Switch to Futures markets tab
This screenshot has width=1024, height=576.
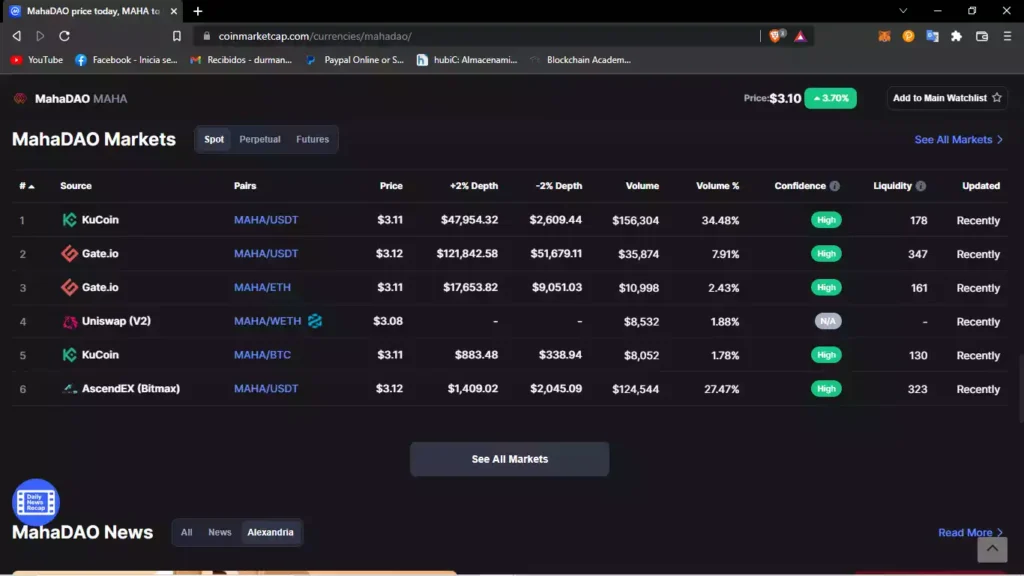(x=312, y=140)
